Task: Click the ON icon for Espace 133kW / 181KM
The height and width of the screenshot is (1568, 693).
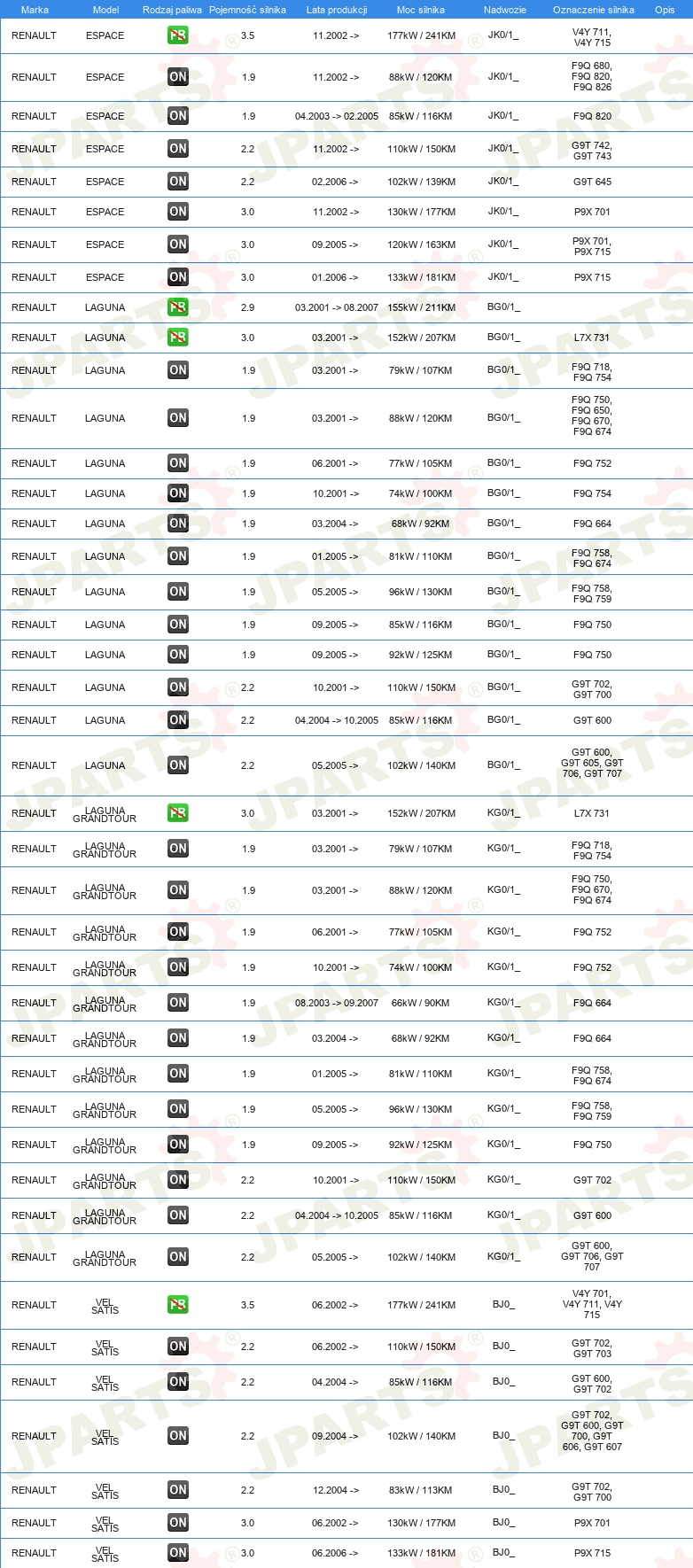Action: pos(178,277)
